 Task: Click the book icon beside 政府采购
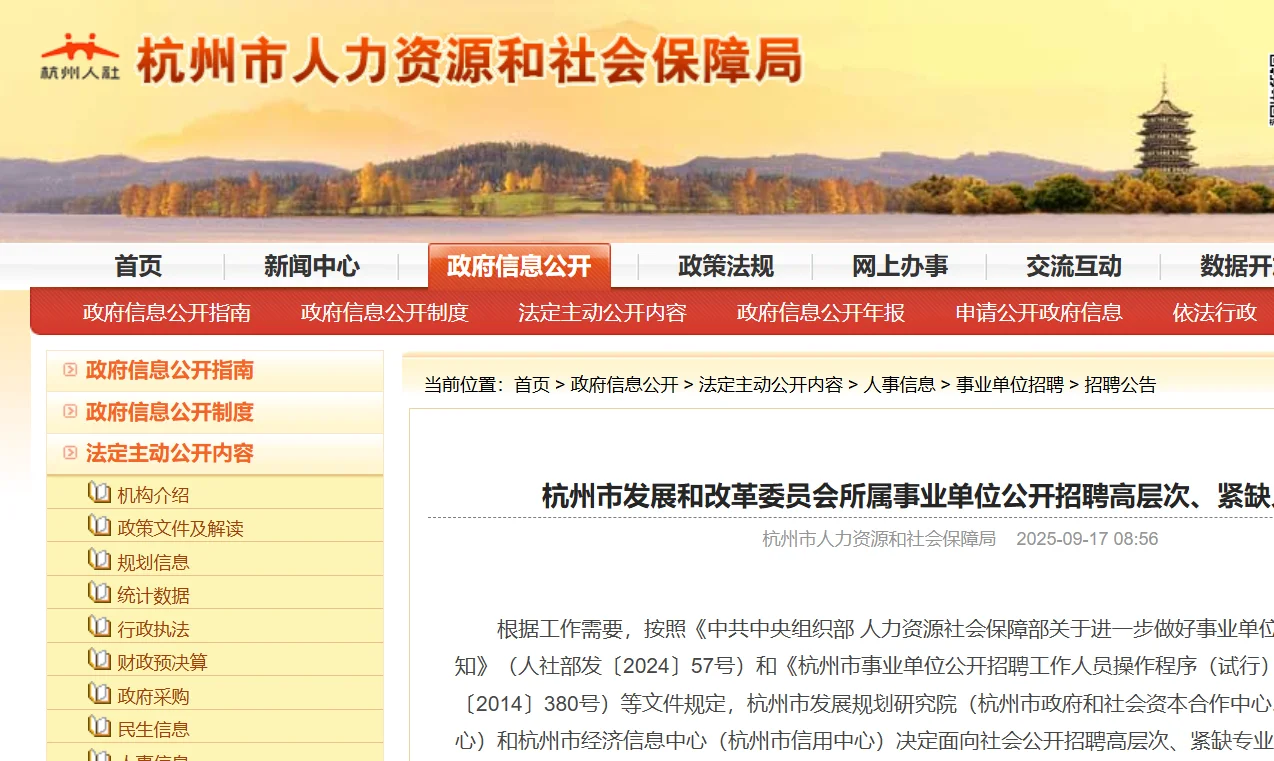[x=99, y=694]
